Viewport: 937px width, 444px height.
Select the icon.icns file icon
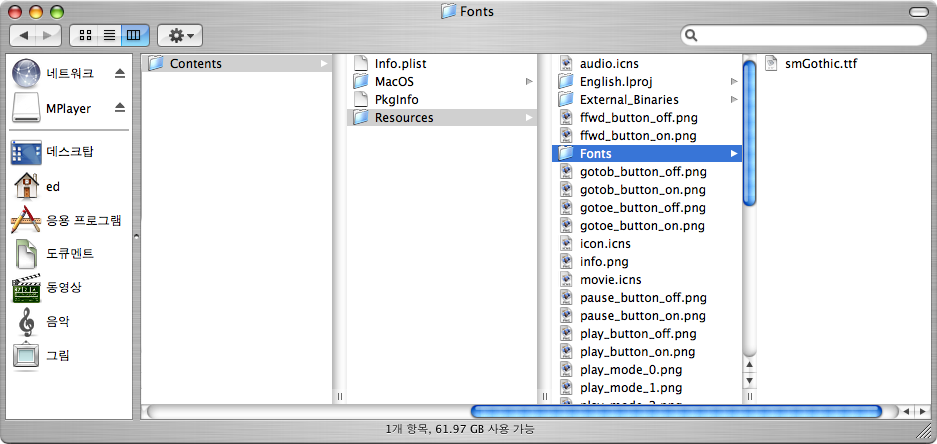[x=566, y=244]
